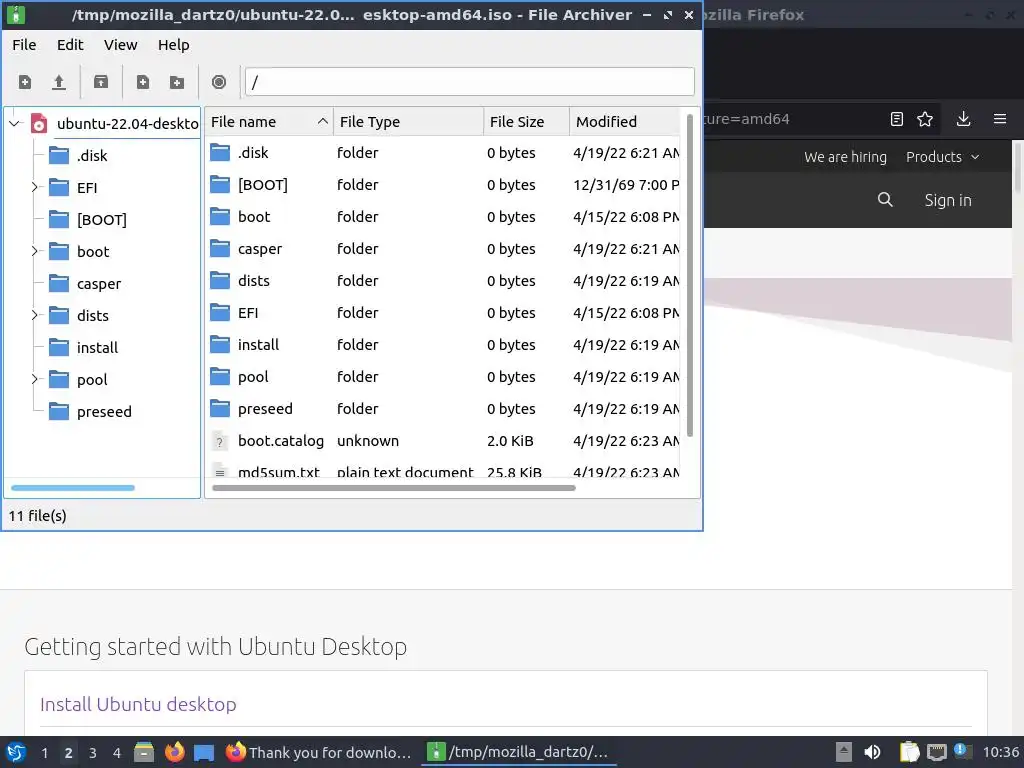Click the Add files toolbar icon
Screen dimensions: 1024x768
[x=142, y=82]
